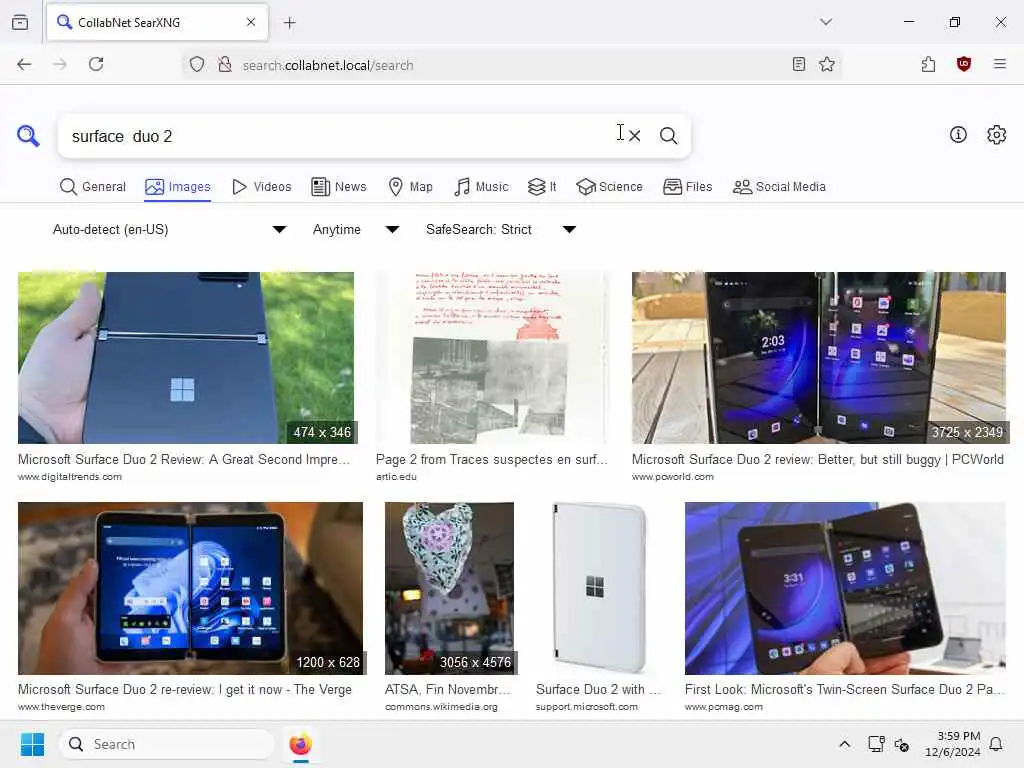List all tabs with the chevron button
The image size is (1024, 768).
click(x=826, y=22)
